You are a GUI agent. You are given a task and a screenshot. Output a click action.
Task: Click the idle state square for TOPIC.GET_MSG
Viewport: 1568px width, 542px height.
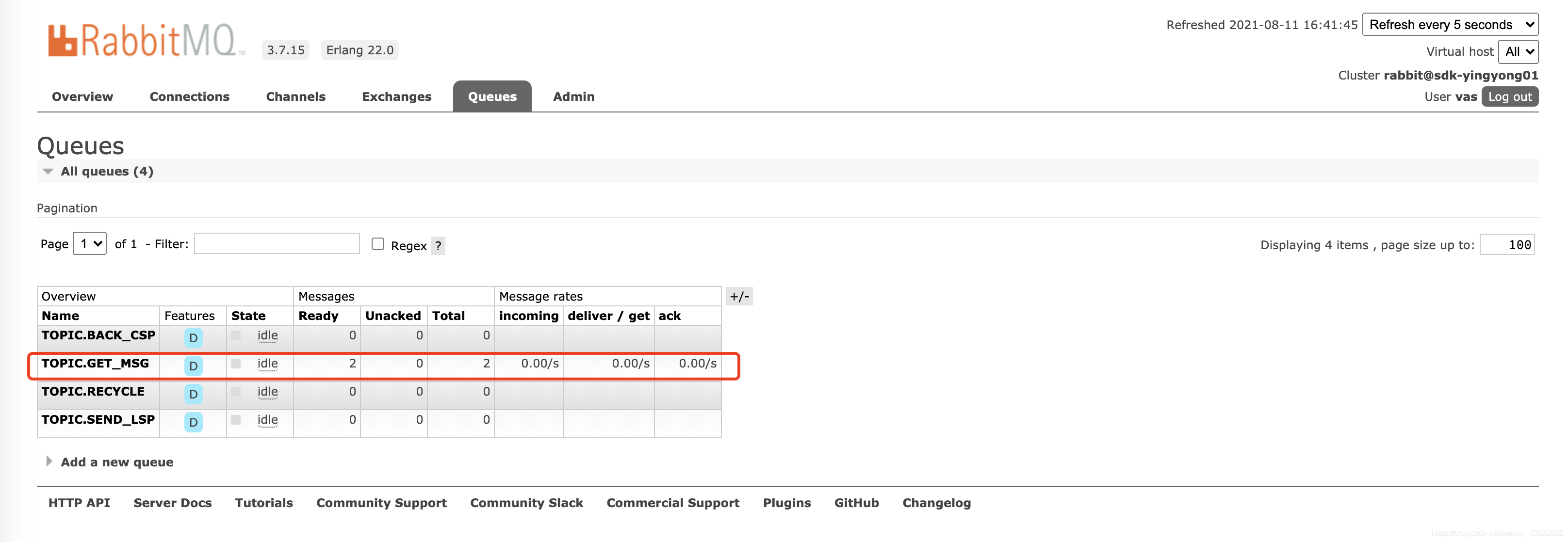click(x=236, y=364)
